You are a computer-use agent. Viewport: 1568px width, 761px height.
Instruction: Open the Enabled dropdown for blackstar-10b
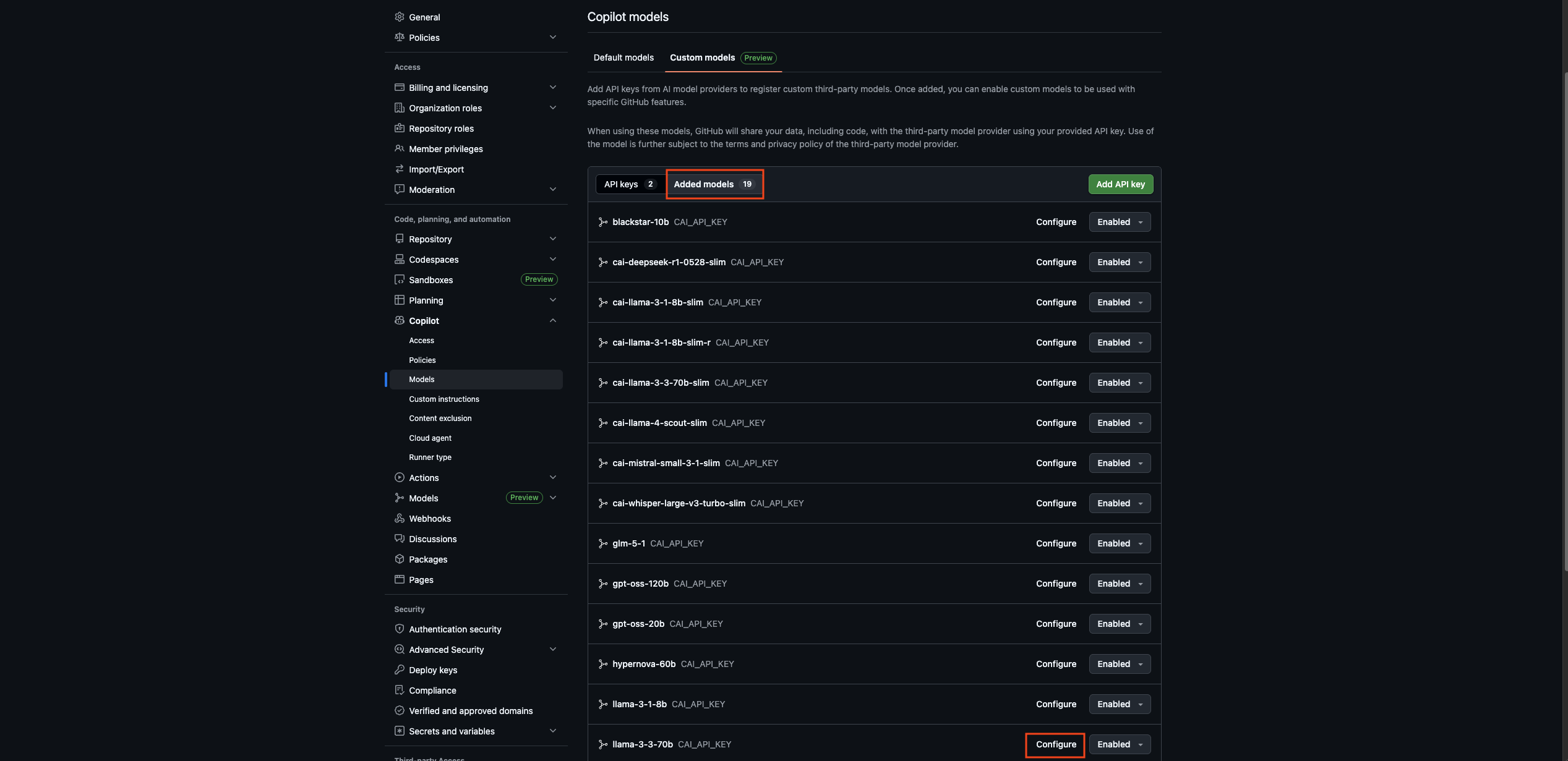coord(1120,222)
